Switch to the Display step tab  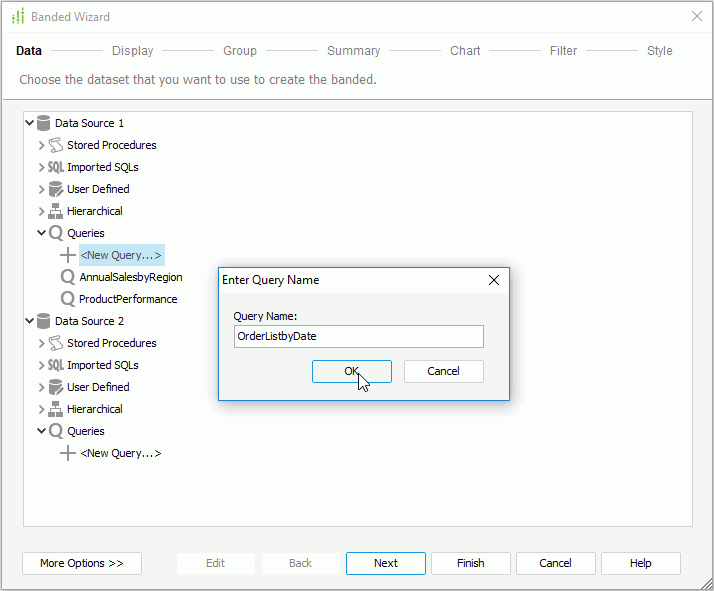pos(132,51)
